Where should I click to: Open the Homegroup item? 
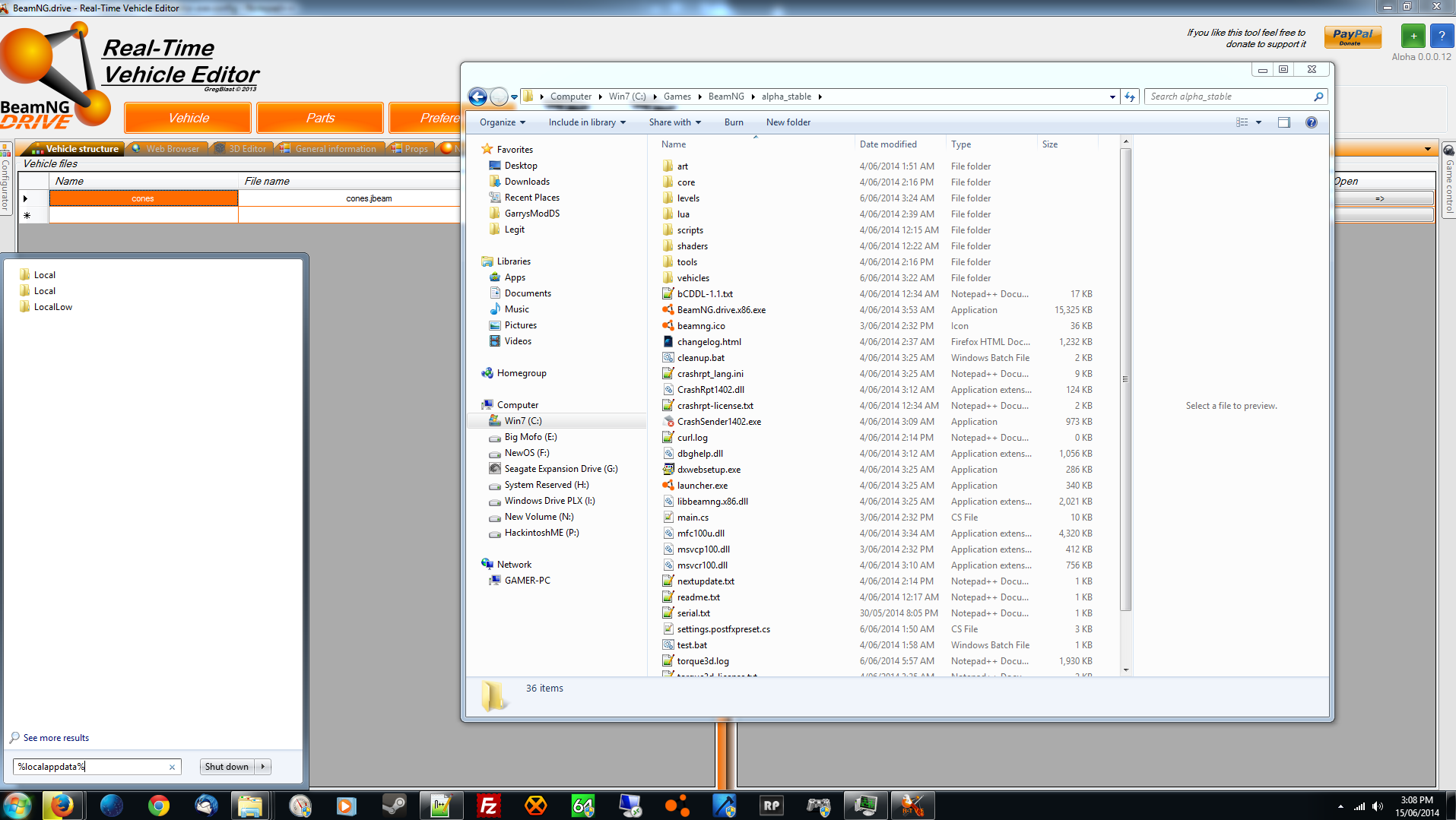pyautogui.click(x=522, y=373)
